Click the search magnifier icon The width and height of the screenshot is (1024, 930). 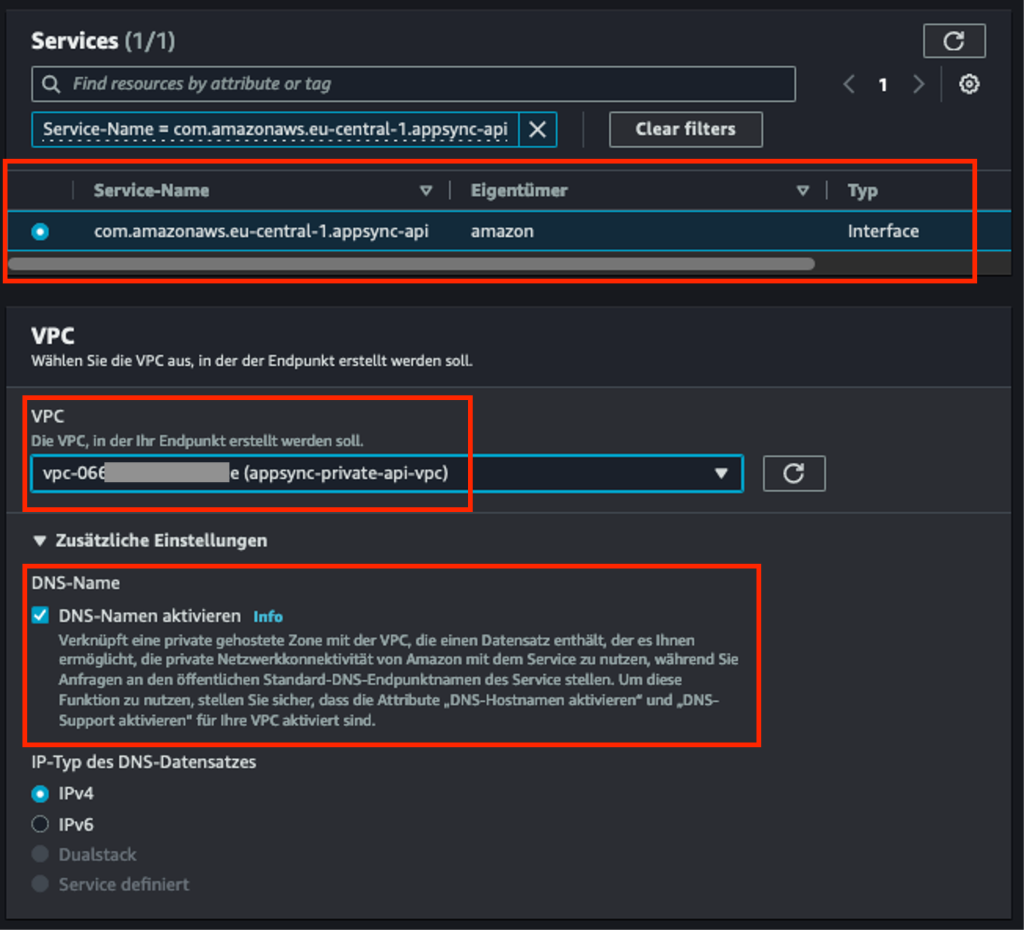click(x=52, y=84)
